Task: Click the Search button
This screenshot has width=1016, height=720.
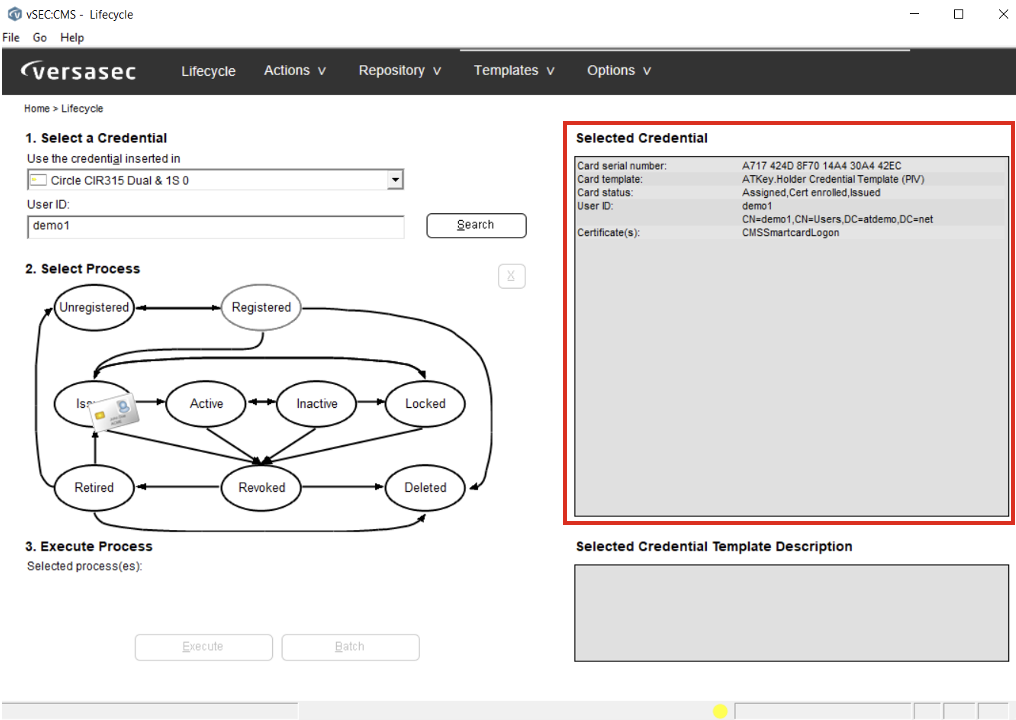Action: point(476,225)
